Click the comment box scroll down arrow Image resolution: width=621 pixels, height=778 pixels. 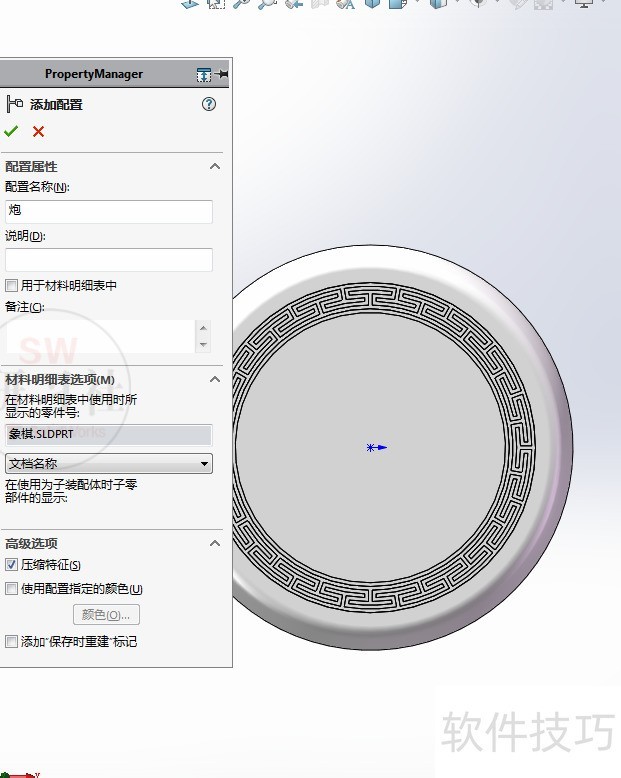203,344
